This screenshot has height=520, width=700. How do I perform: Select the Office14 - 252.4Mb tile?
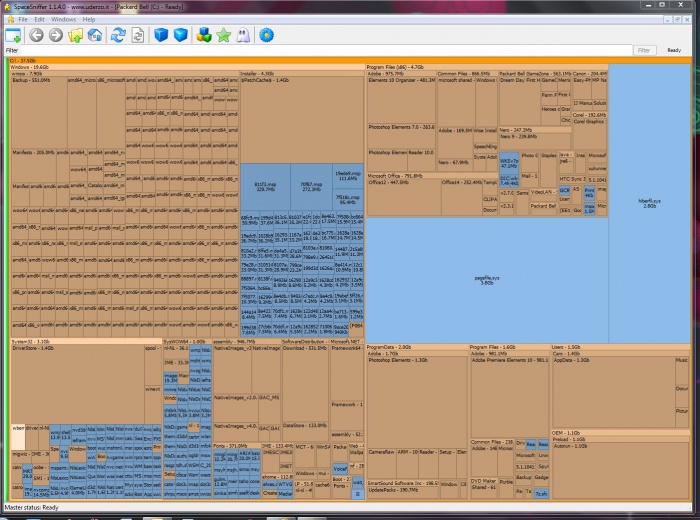pyautogui.click(x=462, y=197)
